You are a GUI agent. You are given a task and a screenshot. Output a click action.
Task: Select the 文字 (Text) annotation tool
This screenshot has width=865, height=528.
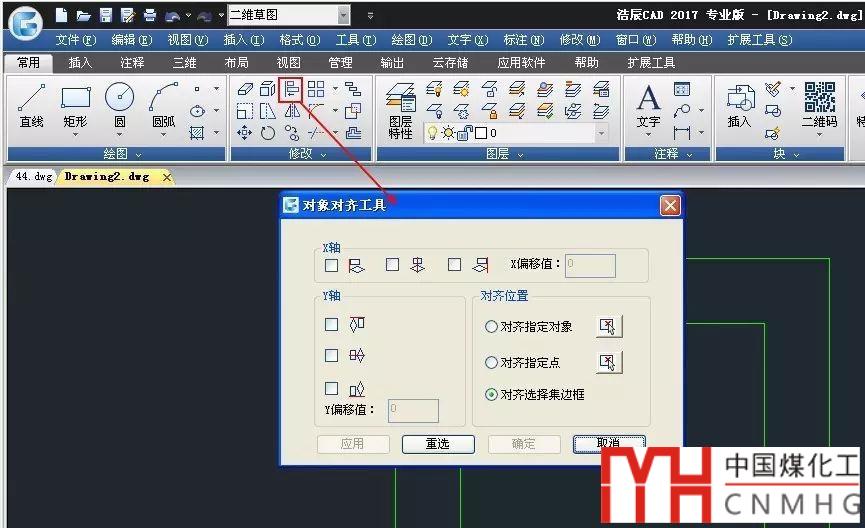(x=648, y=107)
